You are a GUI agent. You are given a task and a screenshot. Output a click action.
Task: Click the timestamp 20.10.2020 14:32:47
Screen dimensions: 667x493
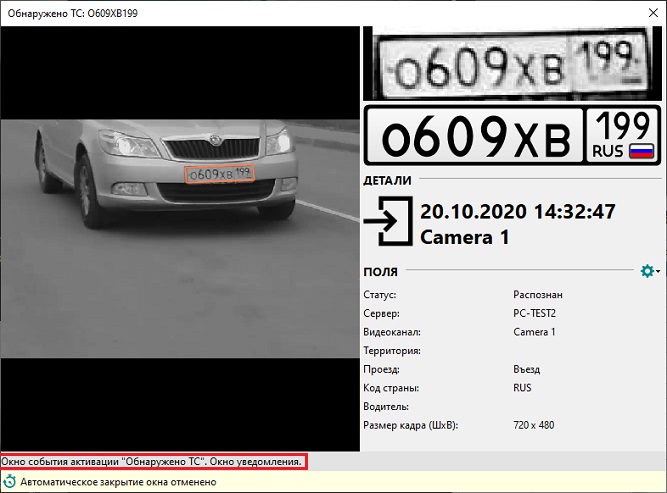[518, 211]
